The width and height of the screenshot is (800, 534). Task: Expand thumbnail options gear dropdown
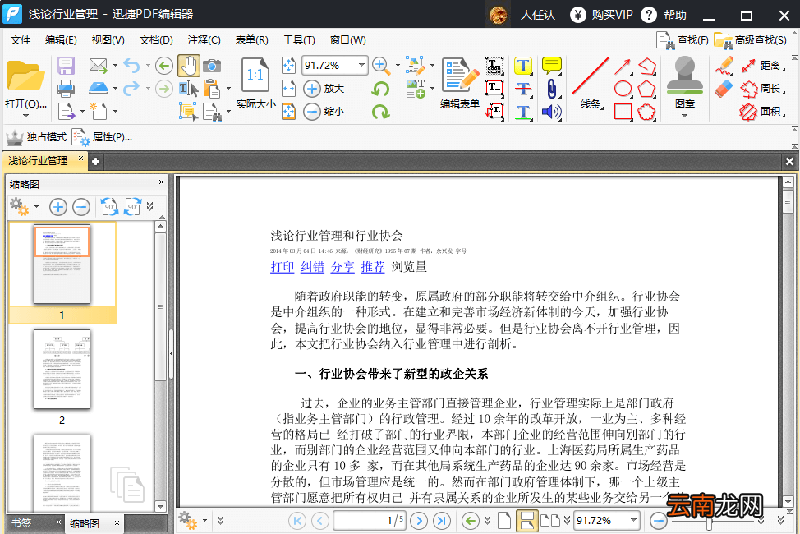point(37,207)
